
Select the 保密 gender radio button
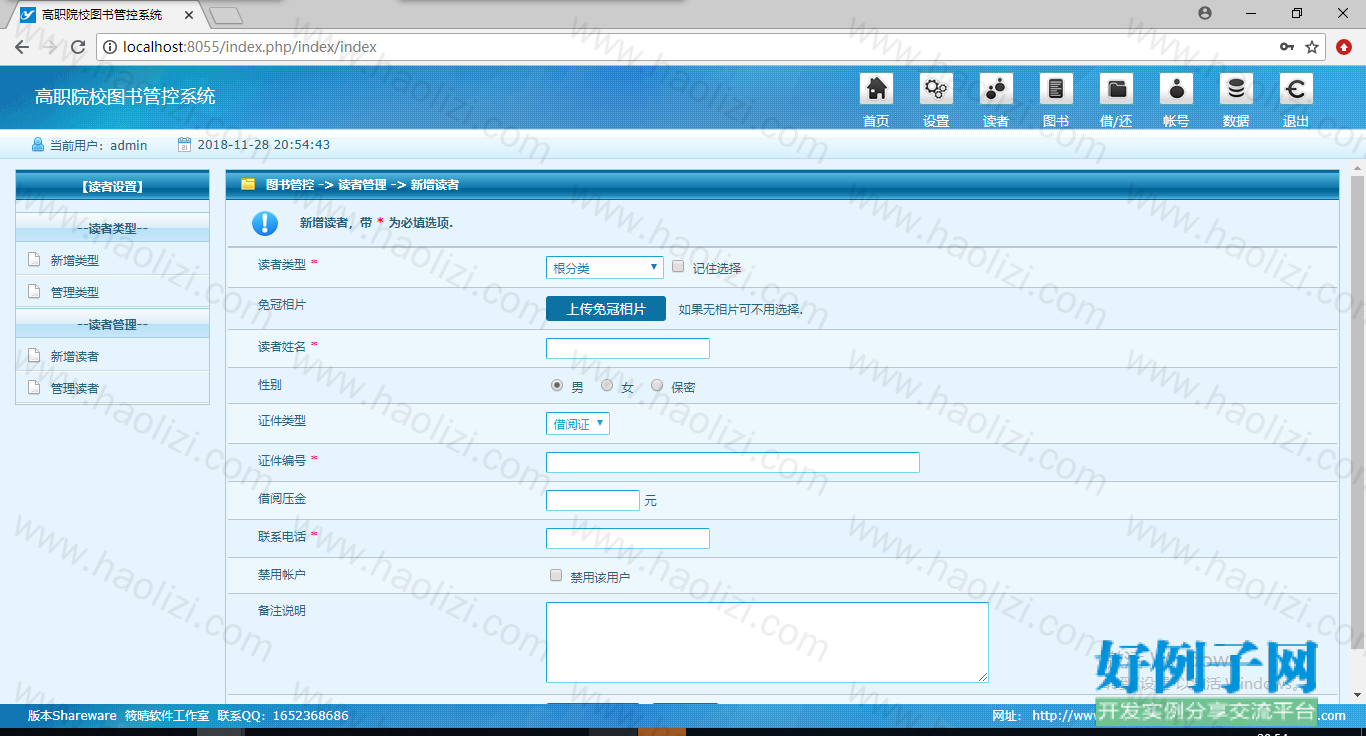(x=657, y=386)
